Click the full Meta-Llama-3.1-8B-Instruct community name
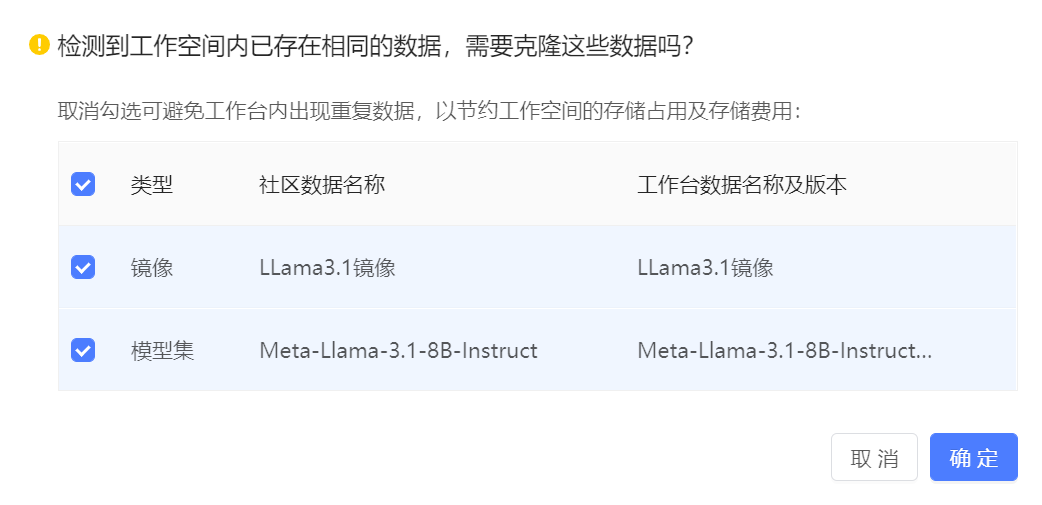The height and width of the screenshot is (505, 1042). (x=398, y=350)
